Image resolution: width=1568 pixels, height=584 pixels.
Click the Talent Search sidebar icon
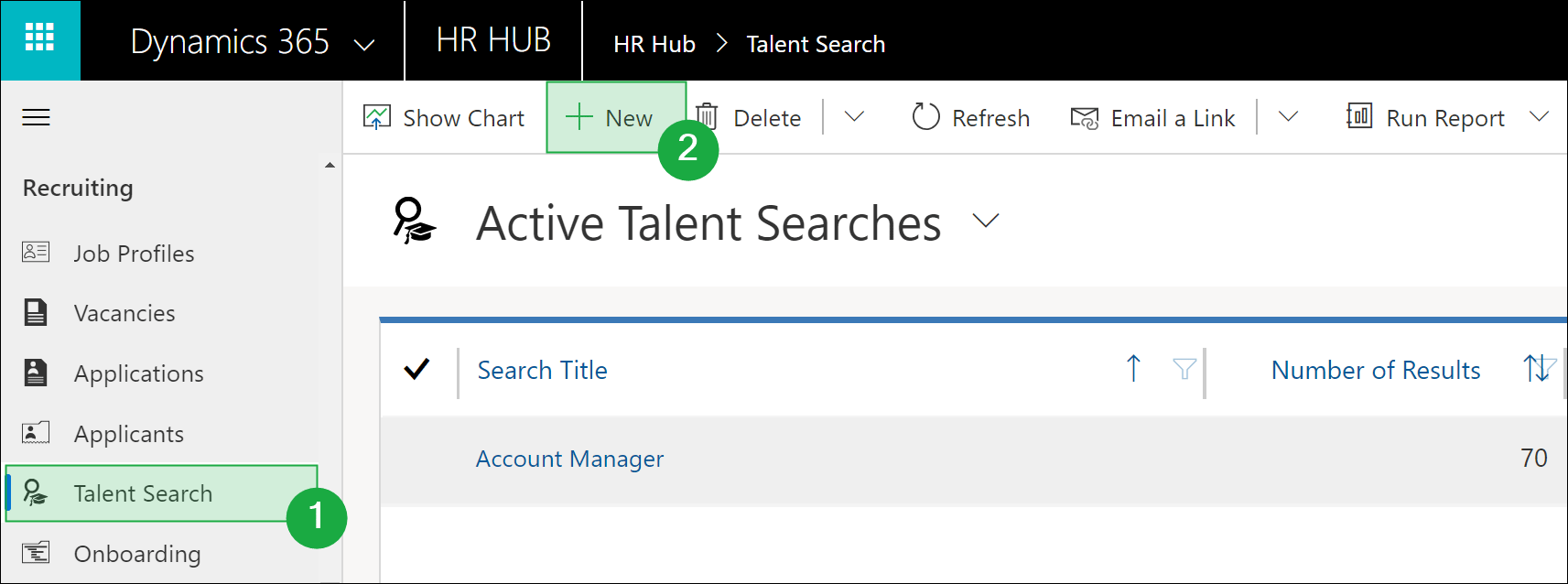coord(35,492)
